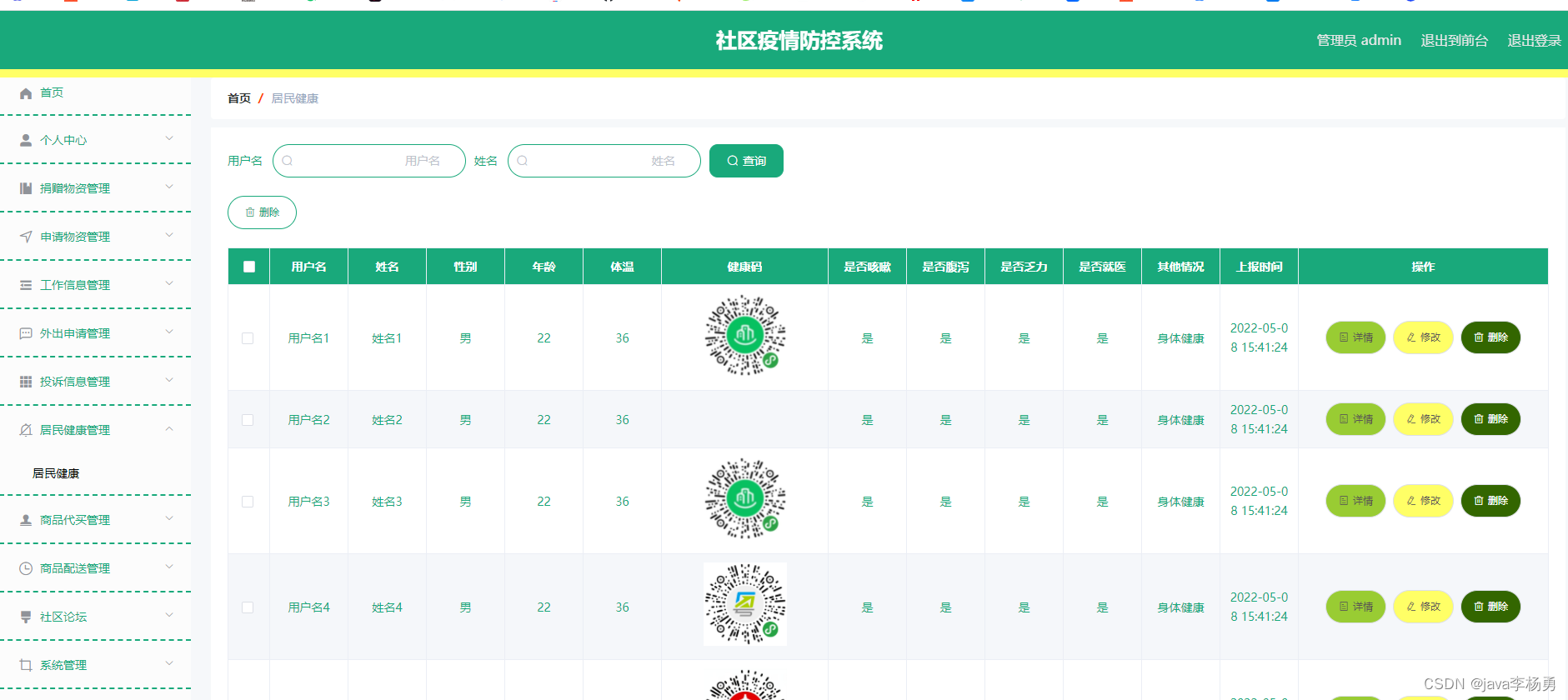Click the trophy icon beside 社区论坛
The width and height of the screenshot is (1568, 700).
tap(26, 617)
